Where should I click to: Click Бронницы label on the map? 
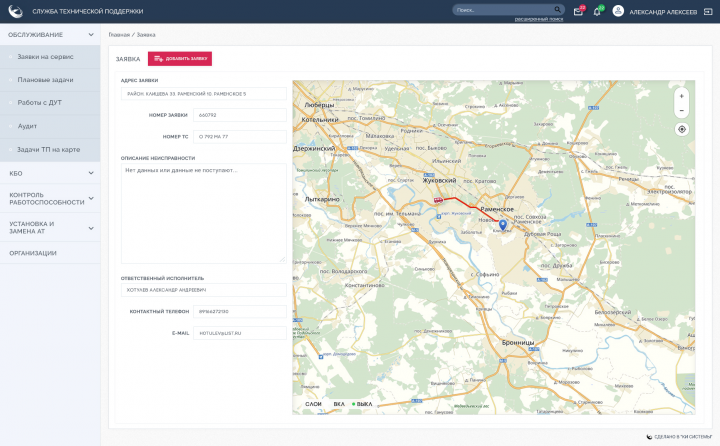(x=518, y=343)
